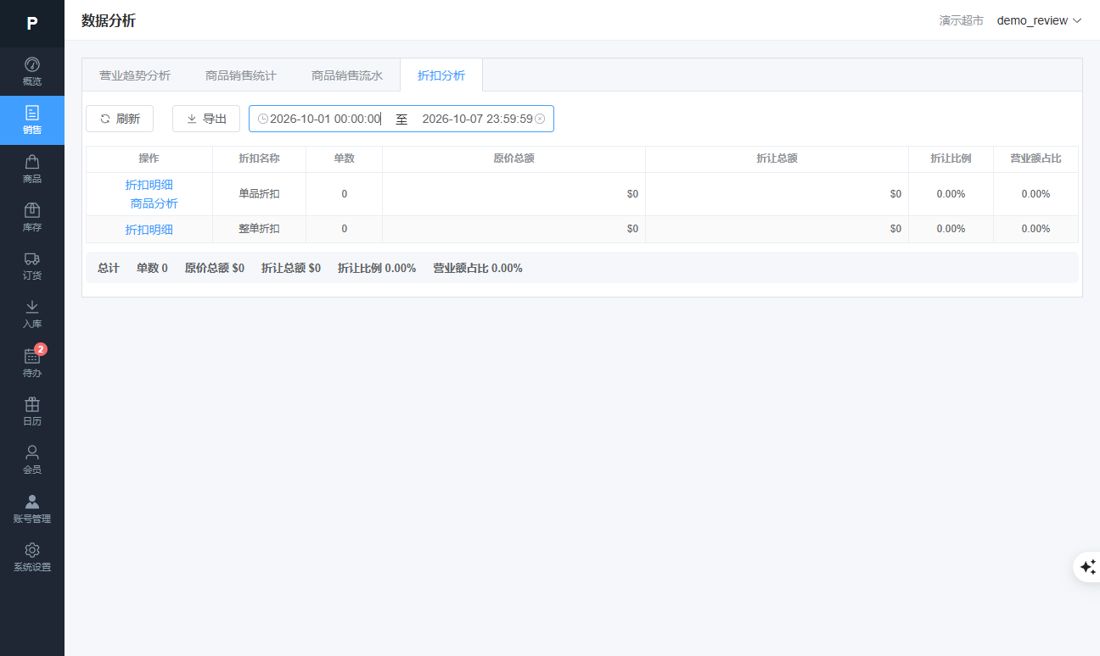Click start date 2026-10-01 00:00:00 field
1100x656 pixels.
coord(326,119)
